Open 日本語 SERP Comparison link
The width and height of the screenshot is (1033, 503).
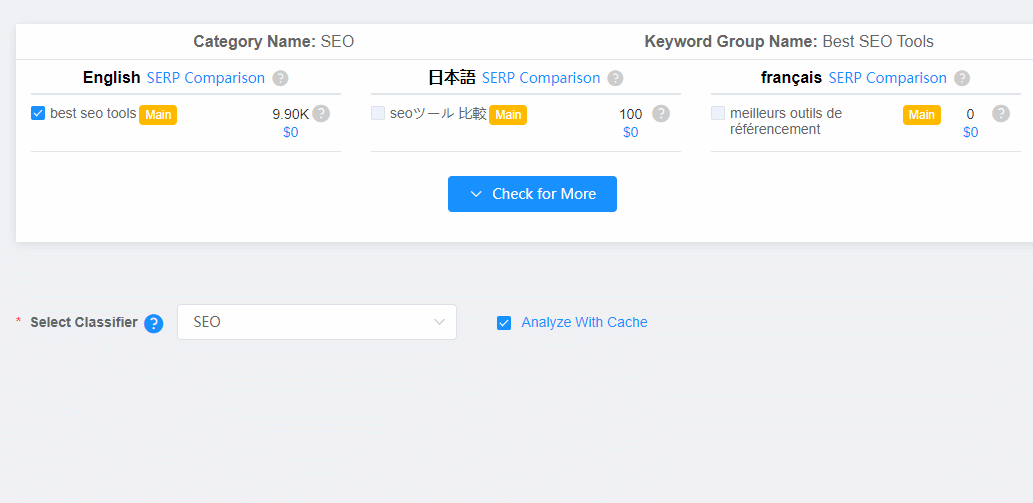click(541, 78)
